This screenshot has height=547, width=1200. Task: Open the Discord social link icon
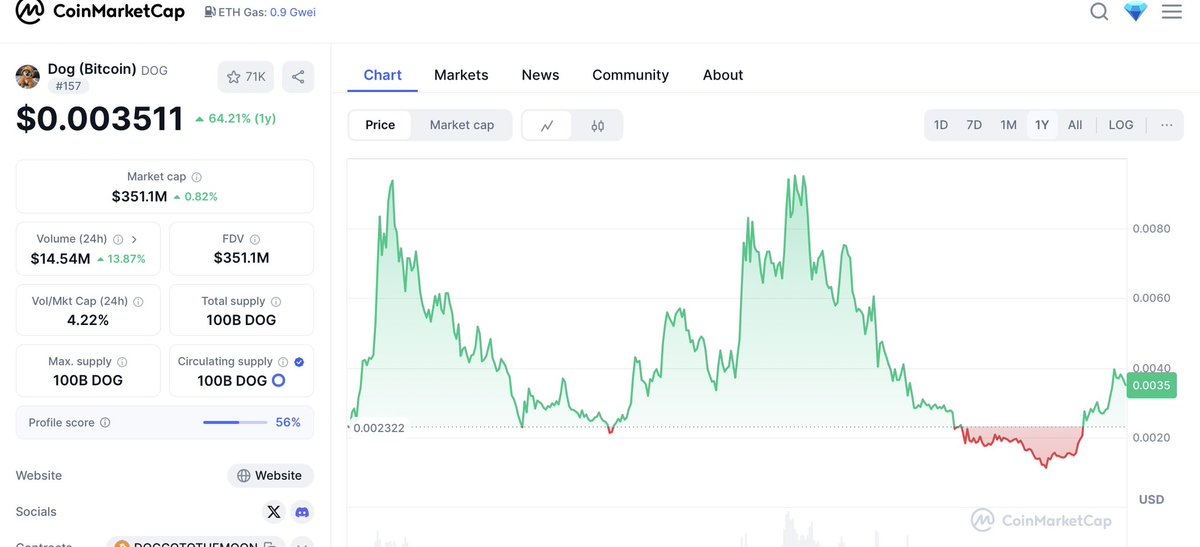(302, 512)
